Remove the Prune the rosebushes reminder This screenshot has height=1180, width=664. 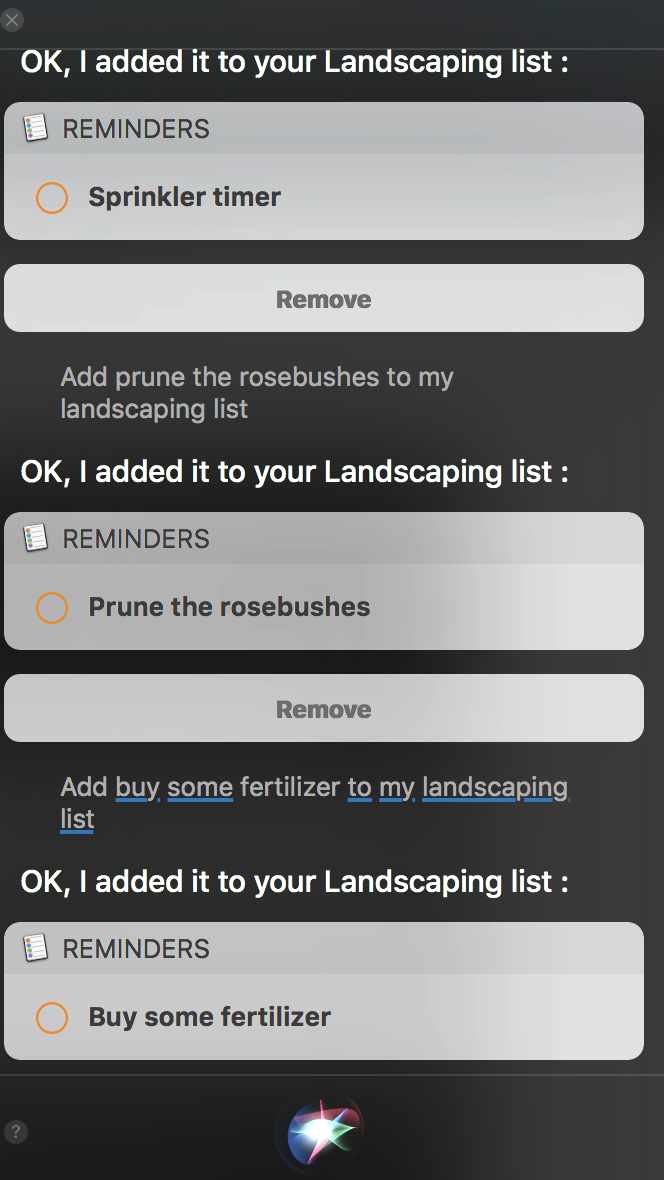tap(324, 708)
